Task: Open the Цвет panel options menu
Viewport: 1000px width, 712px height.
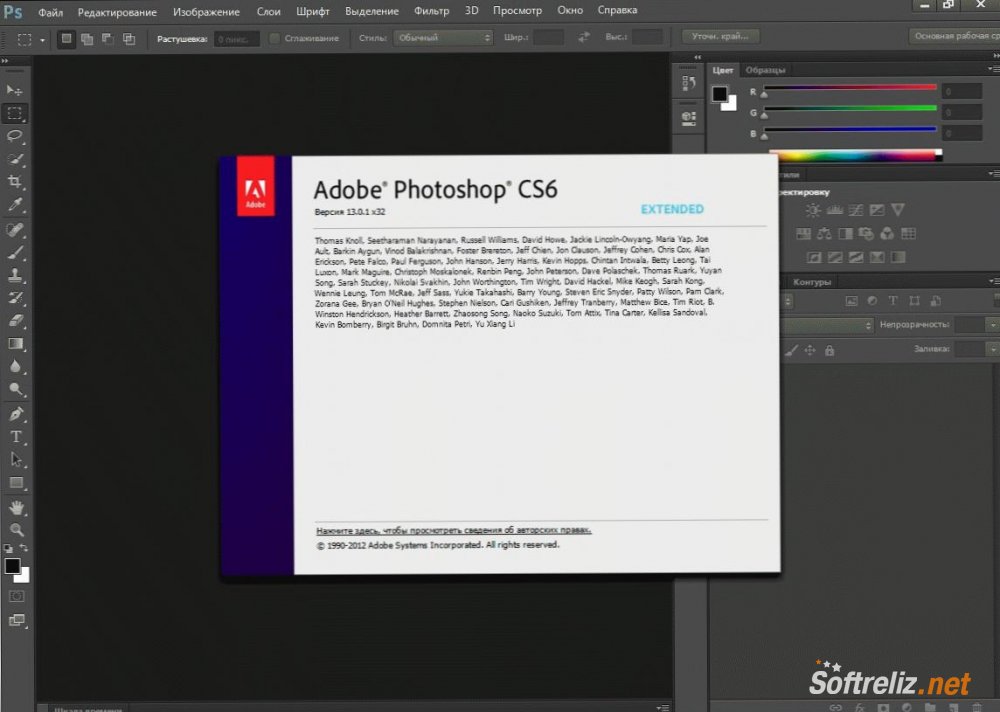Action: (994, 69)
